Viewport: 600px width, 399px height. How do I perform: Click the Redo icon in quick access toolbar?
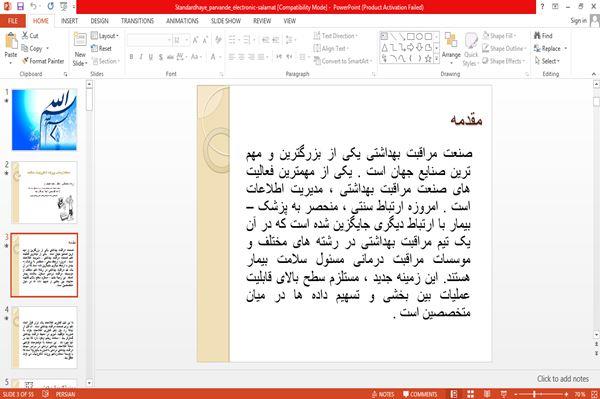click(51, 7)
